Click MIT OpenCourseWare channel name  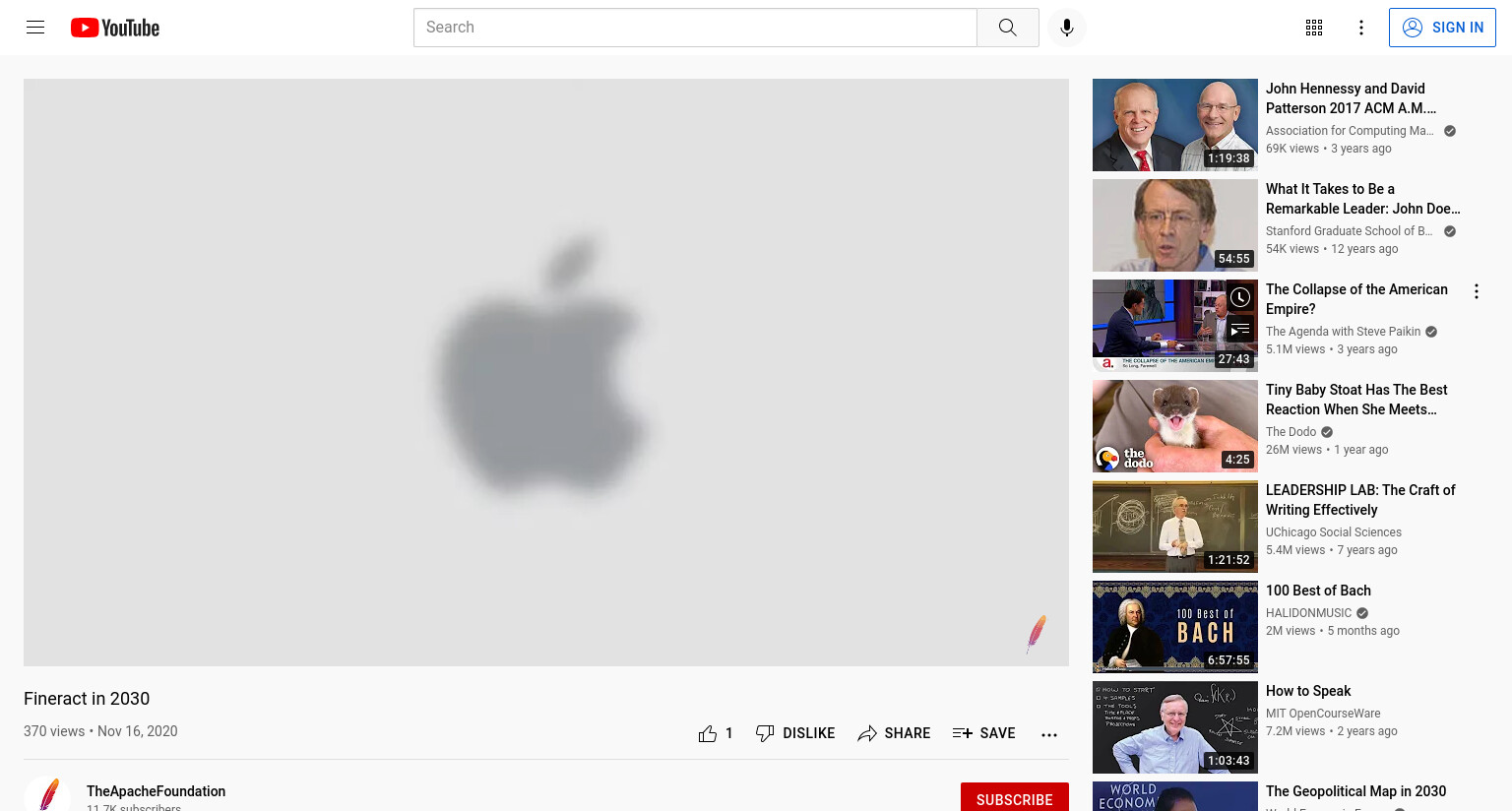coord(1323,714)
